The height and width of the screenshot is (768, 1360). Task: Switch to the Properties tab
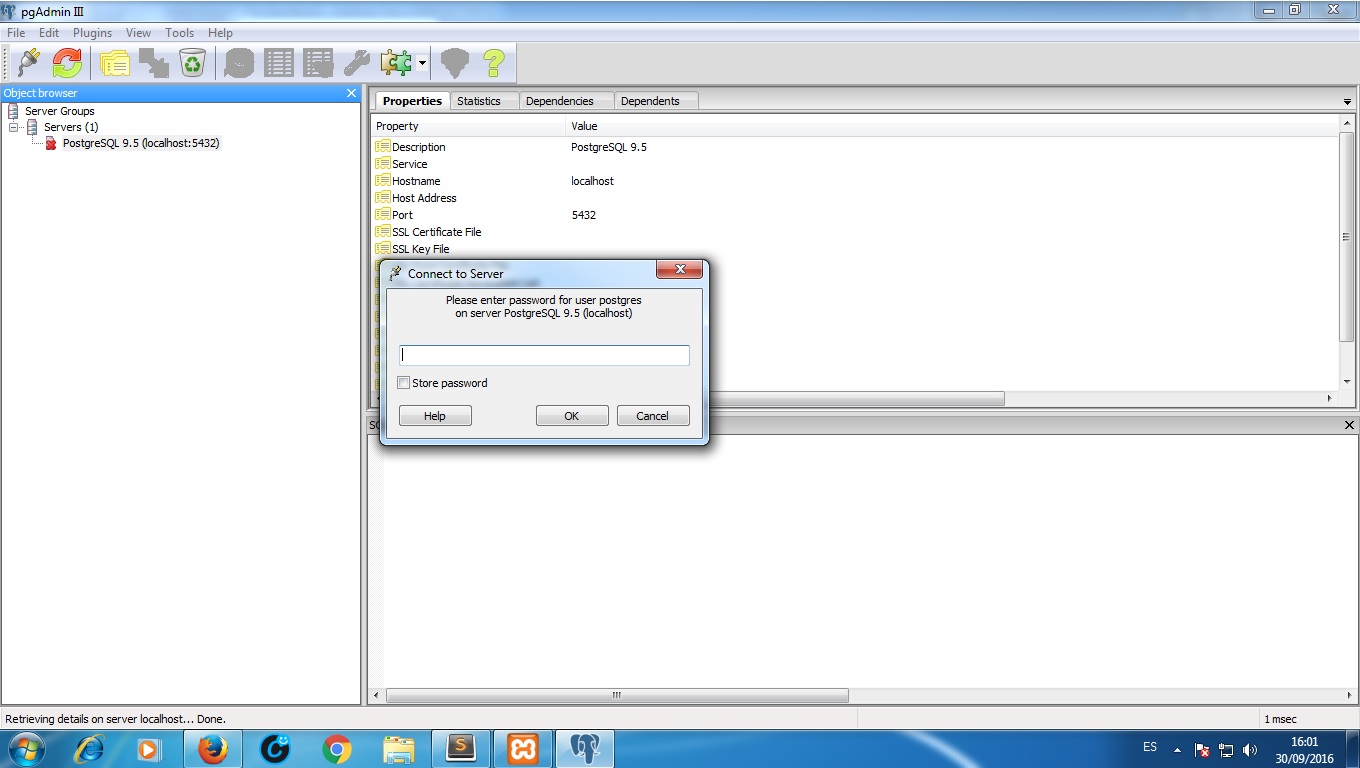pyautogui.click(x=412, y=101)
